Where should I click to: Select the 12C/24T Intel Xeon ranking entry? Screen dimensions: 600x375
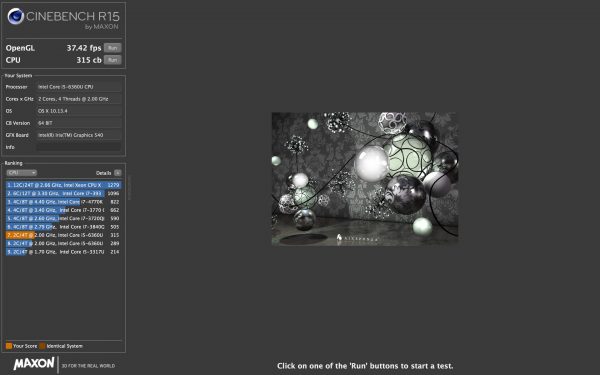pos(64,185)
